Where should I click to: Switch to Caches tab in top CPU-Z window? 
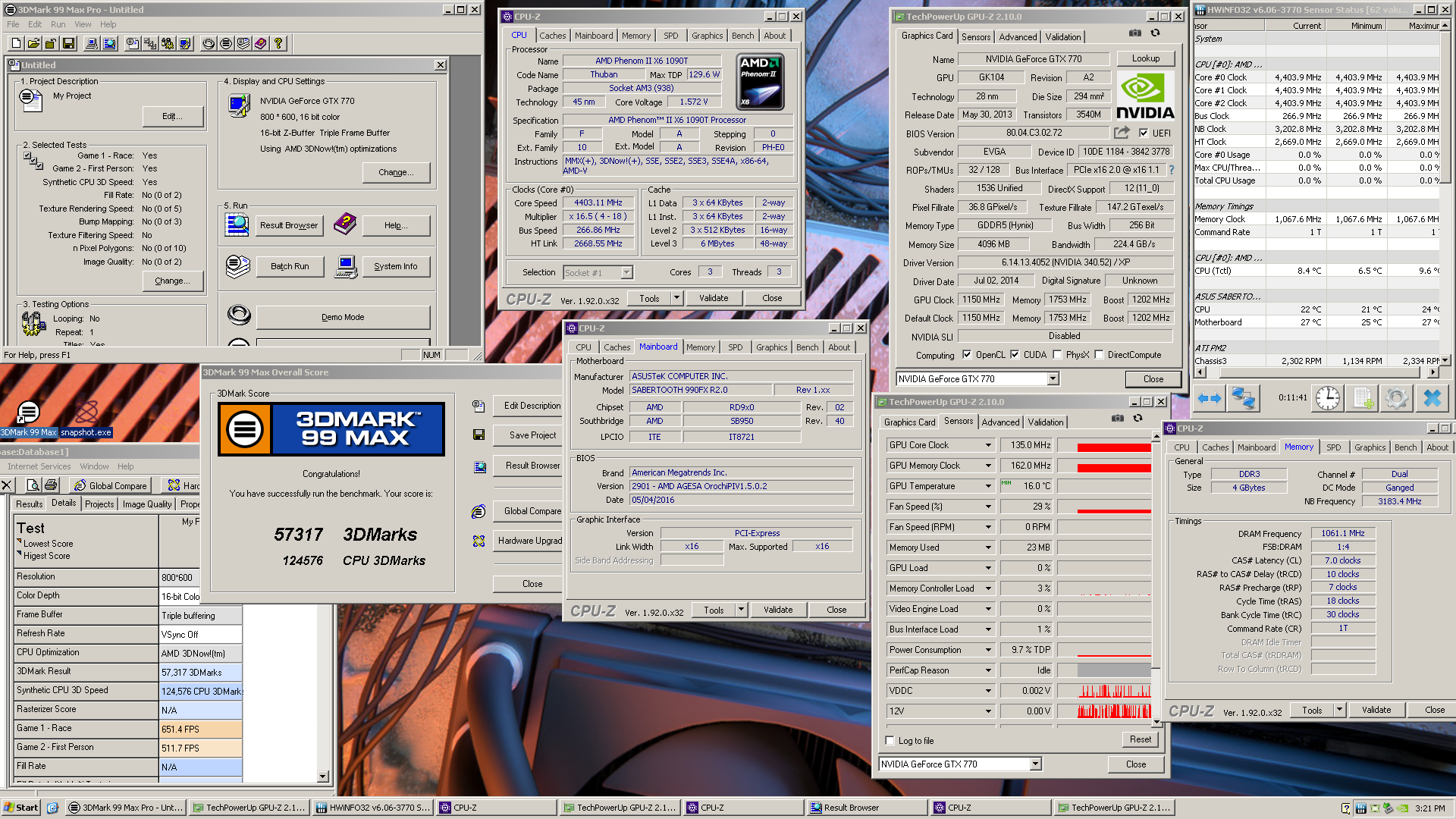552,36
